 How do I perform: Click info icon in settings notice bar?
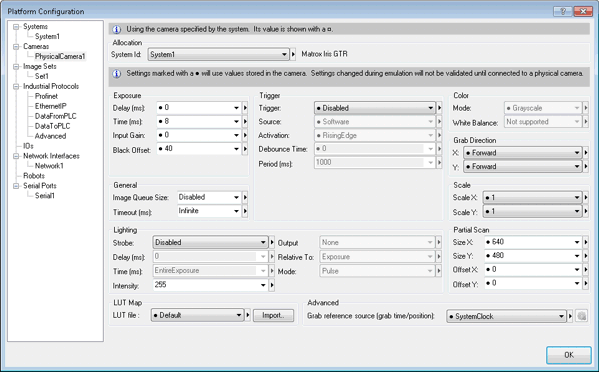pyautogui.click(x=117, y=74)
